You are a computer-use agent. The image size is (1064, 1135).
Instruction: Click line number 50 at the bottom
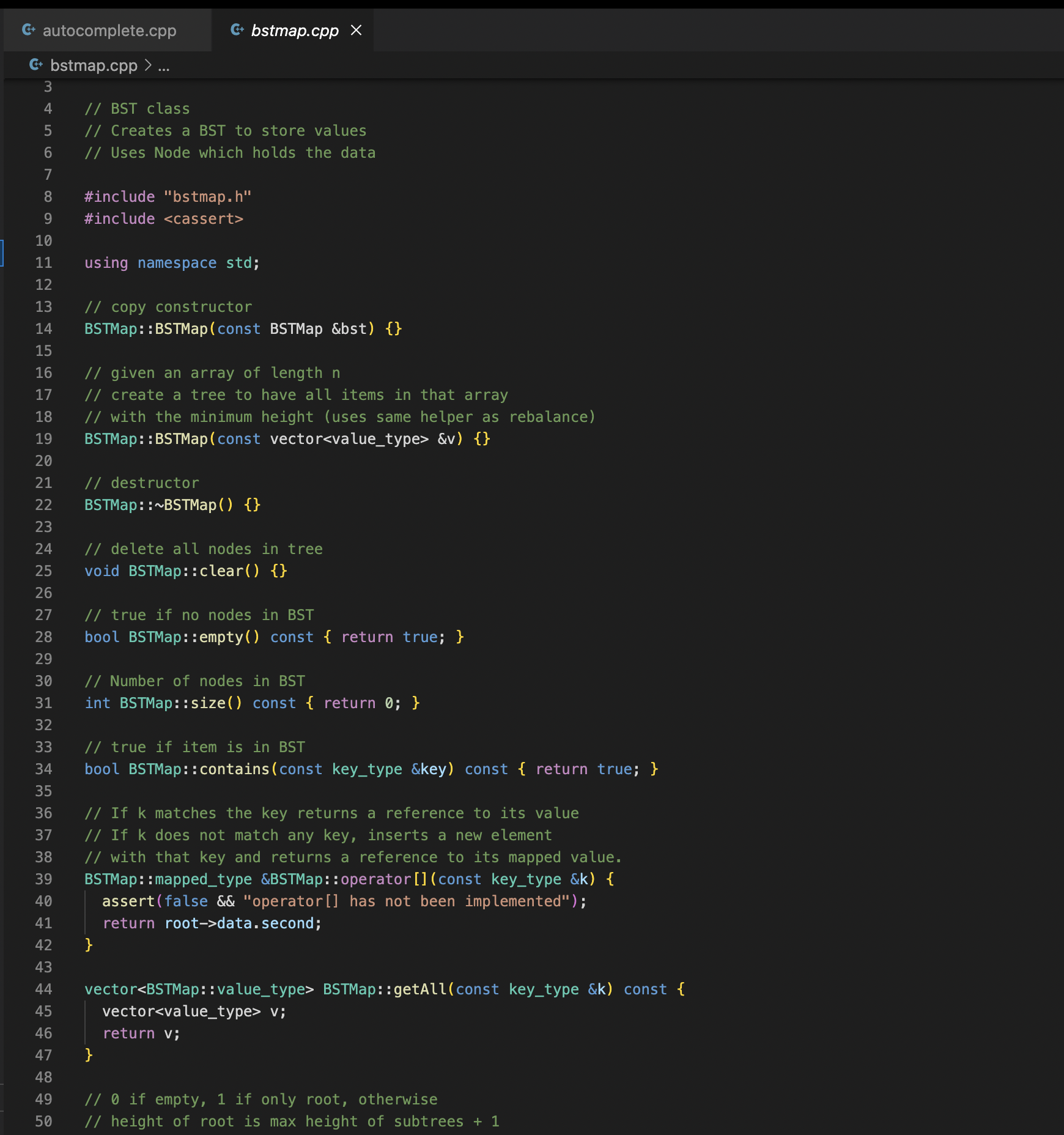point(43,1121)
